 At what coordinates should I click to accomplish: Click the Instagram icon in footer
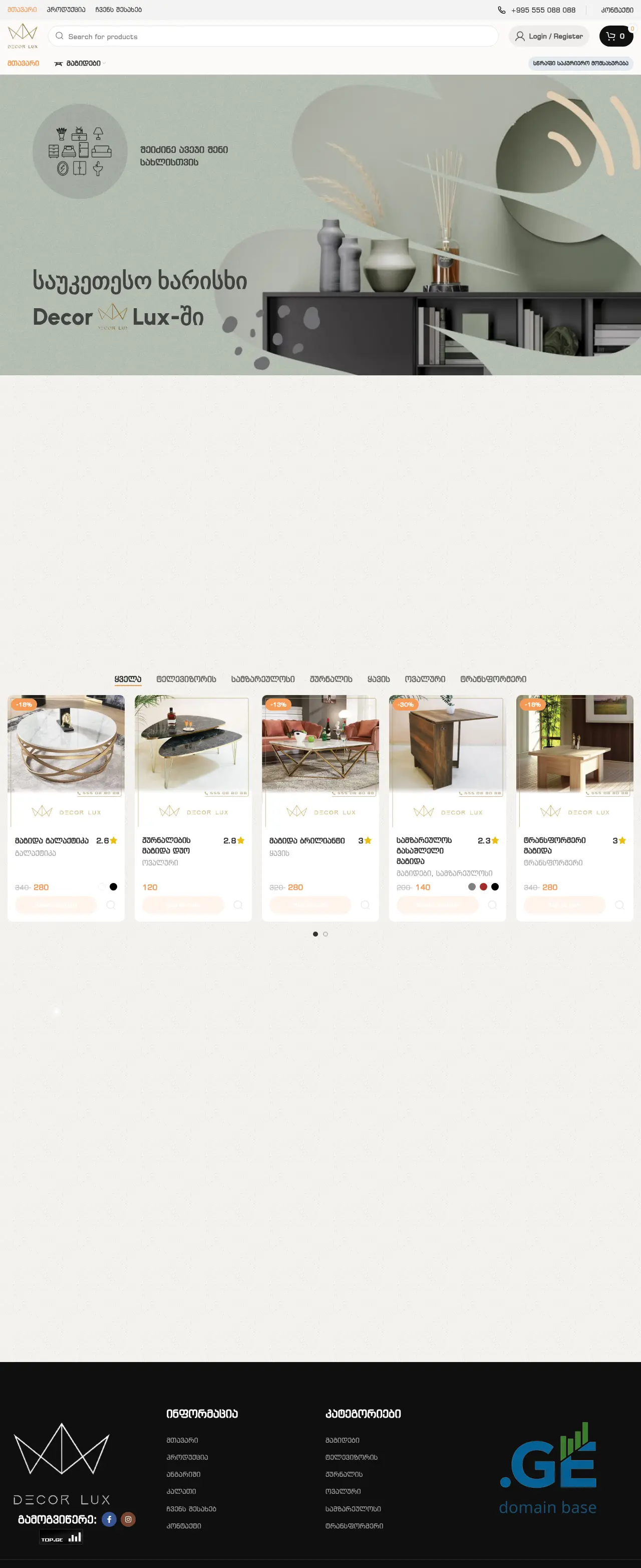pos(128,1519)
